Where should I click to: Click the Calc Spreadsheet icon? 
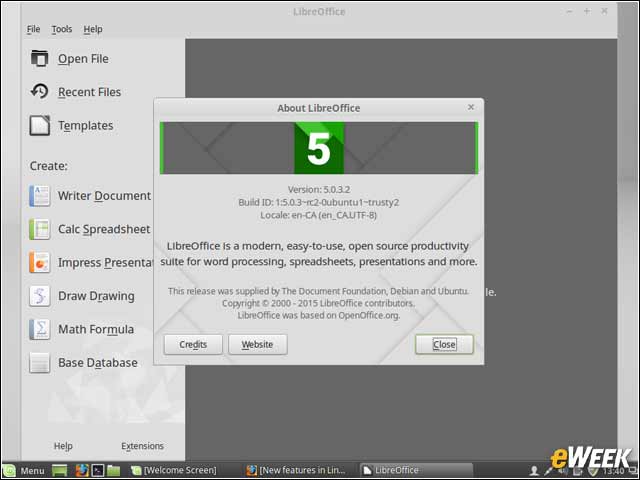[40, 229]
